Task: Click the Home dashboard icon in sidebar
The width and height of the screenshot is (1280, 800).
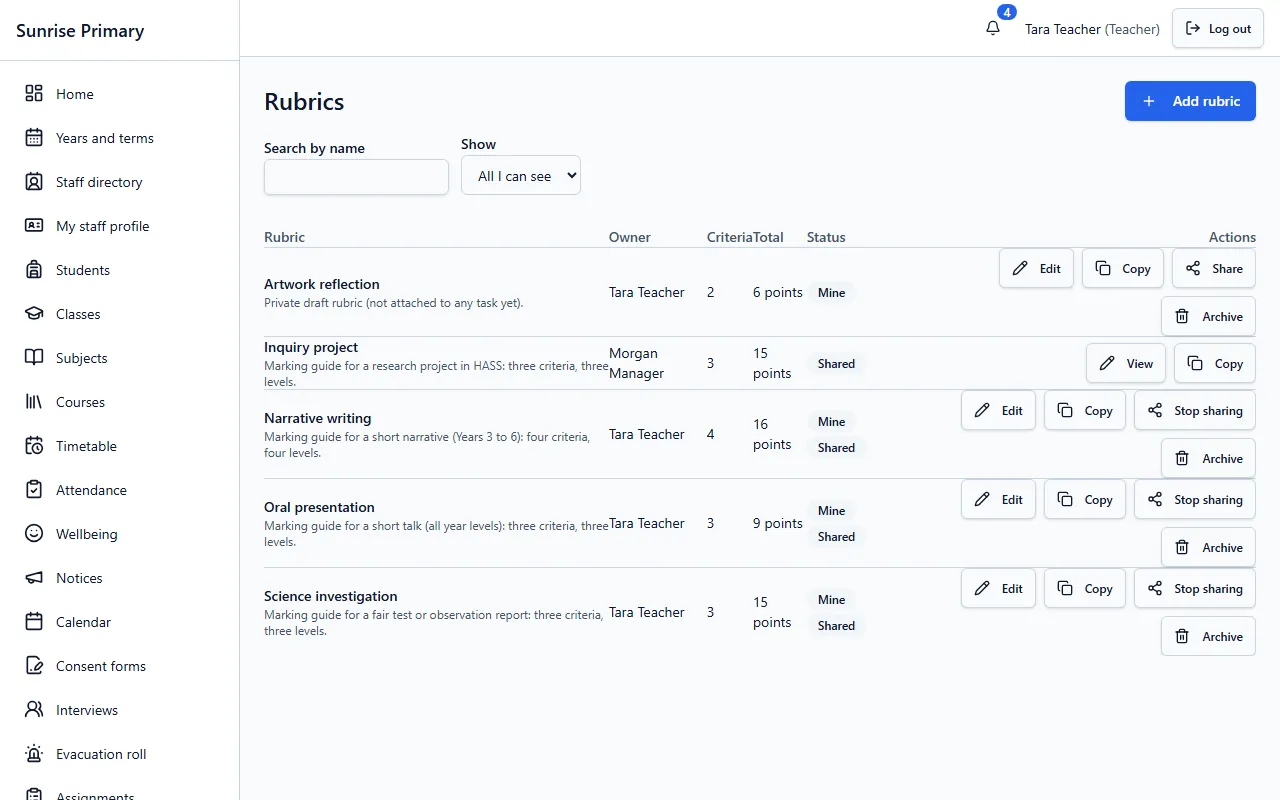Action: (34, 94)
